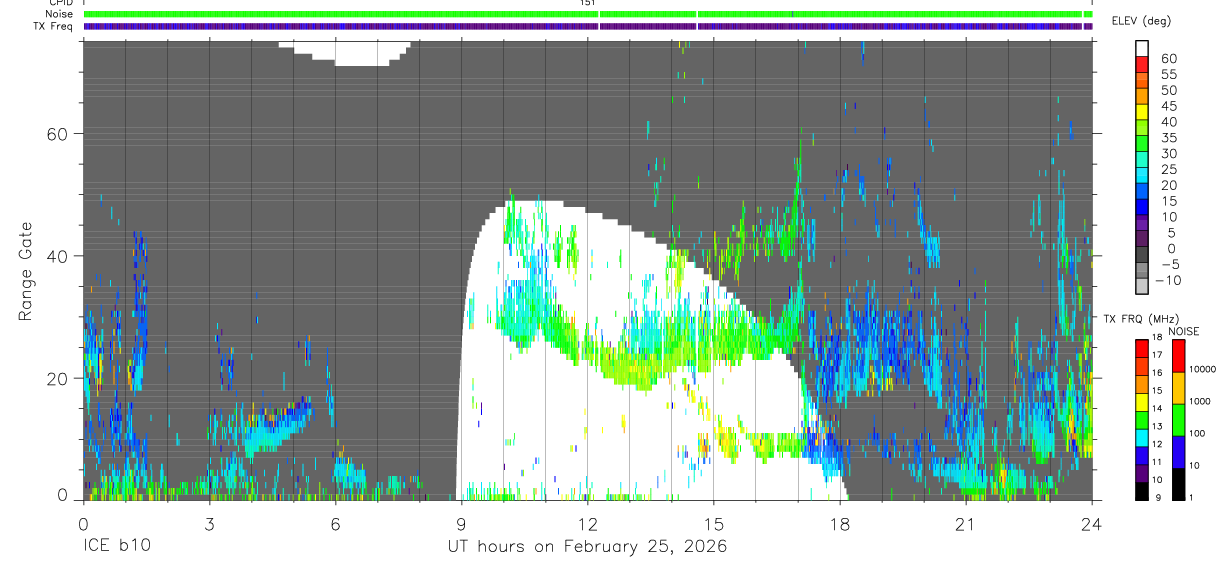1228x567 pixels.
Task: Click the "NOISE" legend title
Action: [1184, 331]
